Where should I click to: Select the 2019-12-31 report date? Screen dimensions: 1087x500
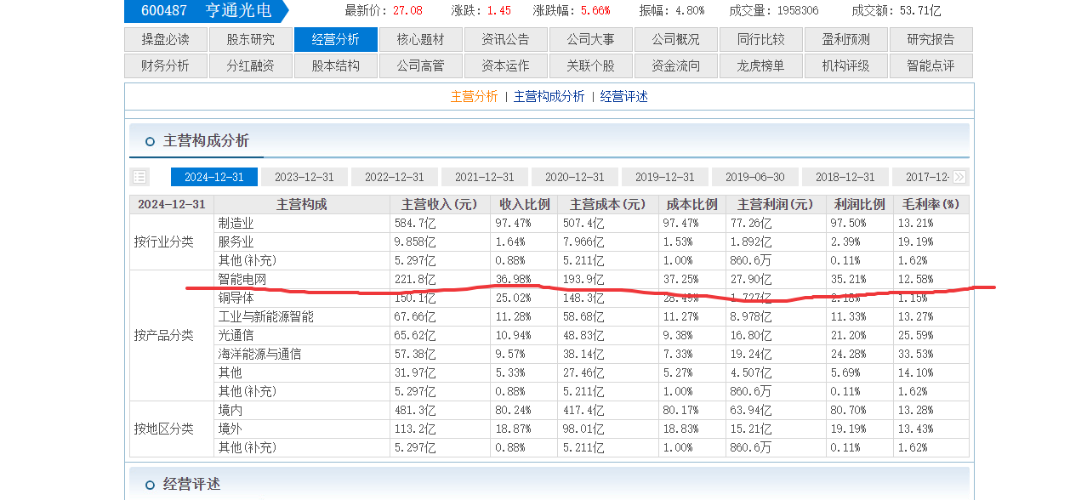tap(665, 177)
